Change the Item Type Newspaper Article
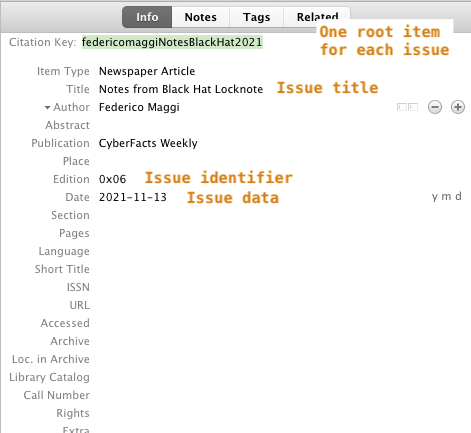The height and width of the screenshot is (433, 471). 147,71
